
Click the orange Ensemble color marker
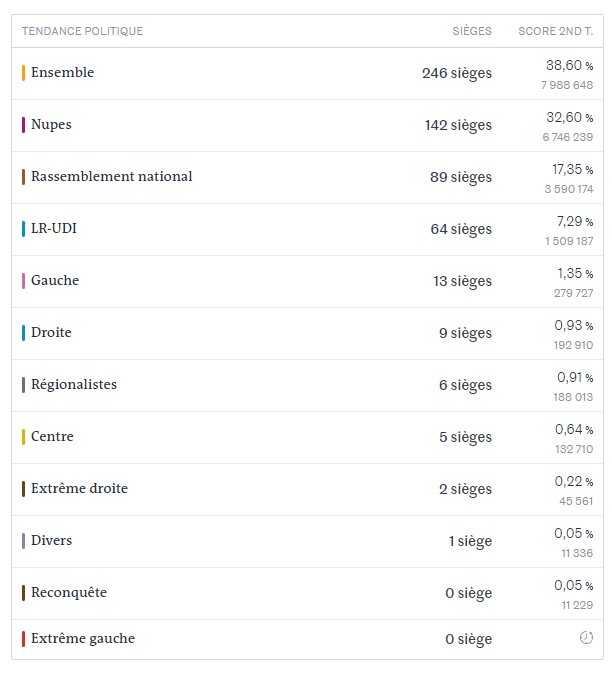pos(23,73)
